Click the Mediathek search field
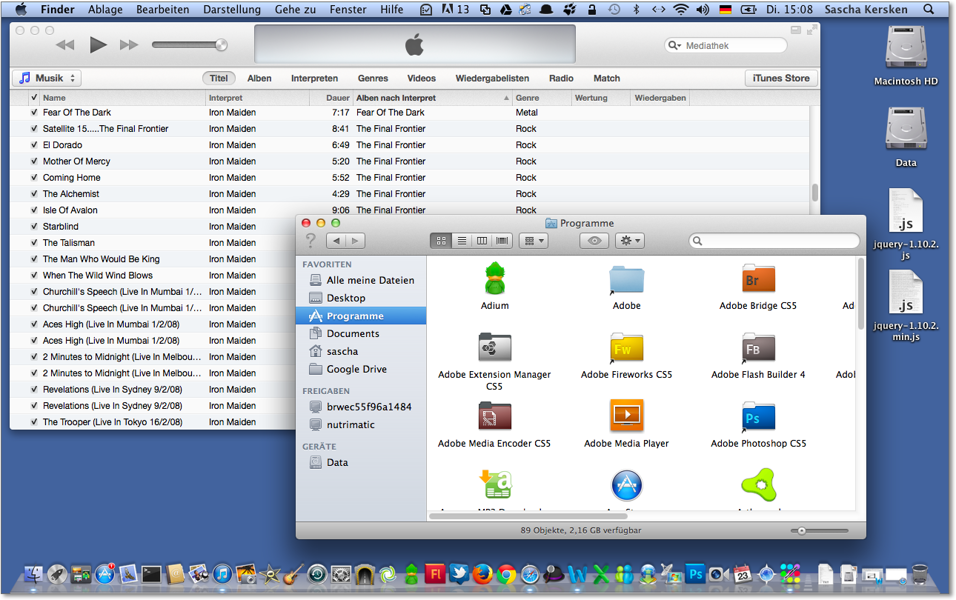Image resolution: width=956 pixels, height=600 pixels. (730, 46)
